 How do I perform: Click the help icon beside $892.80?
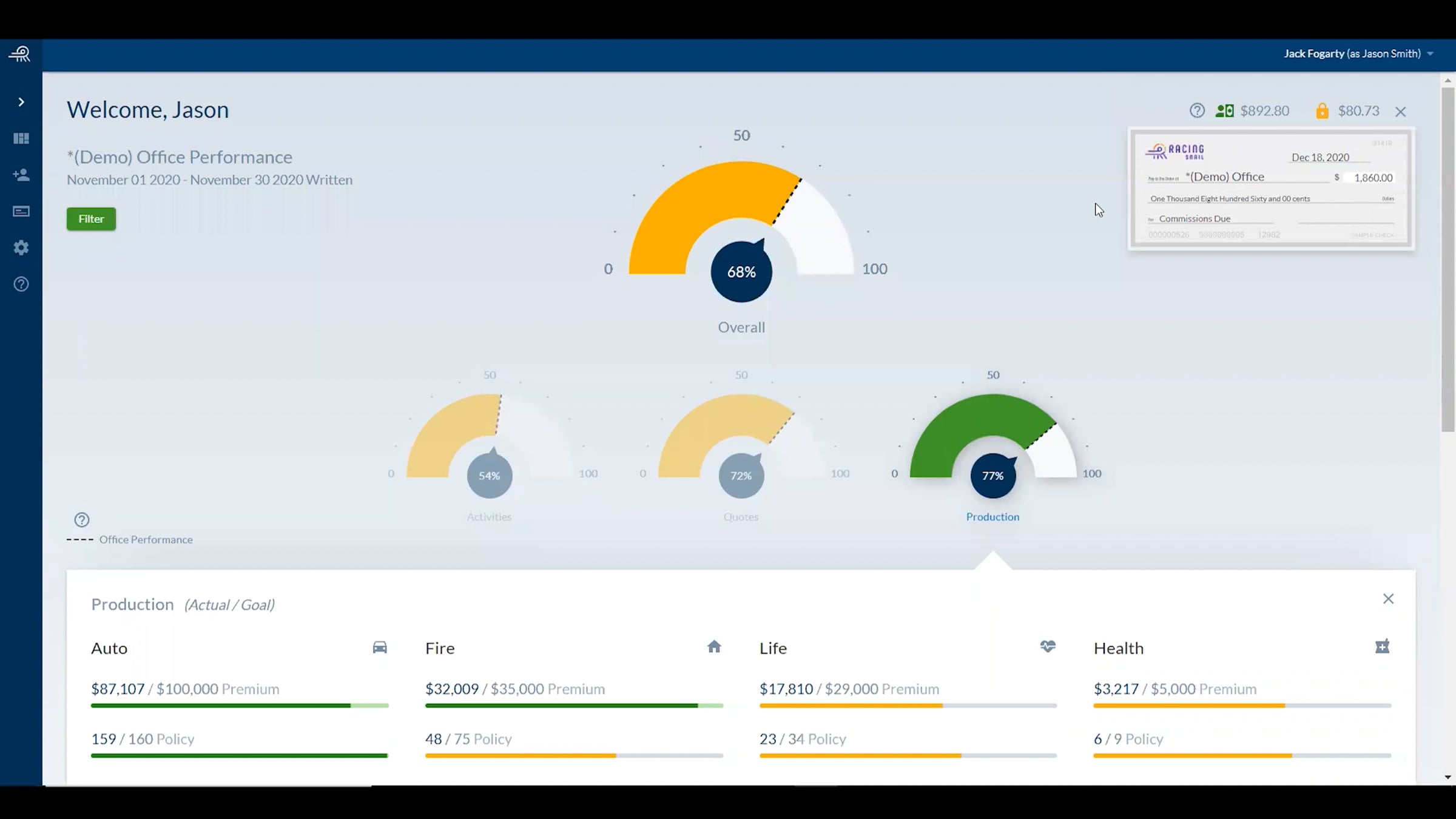point(1197,110)
